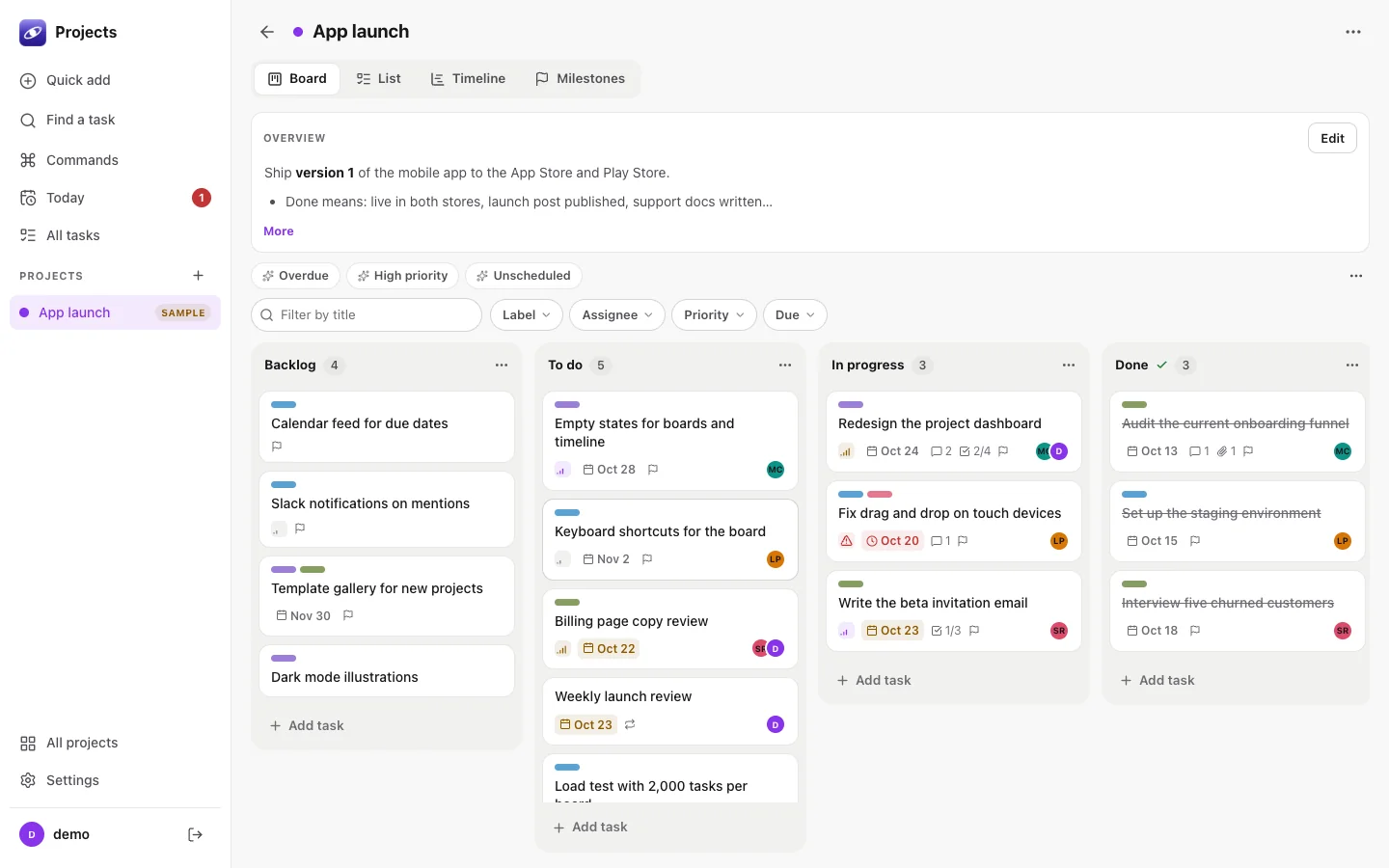Viewport: 1389px width, 868px height.
Task: Click the SR avatar on Write the beta invitation email
Action: (1059, 631)
